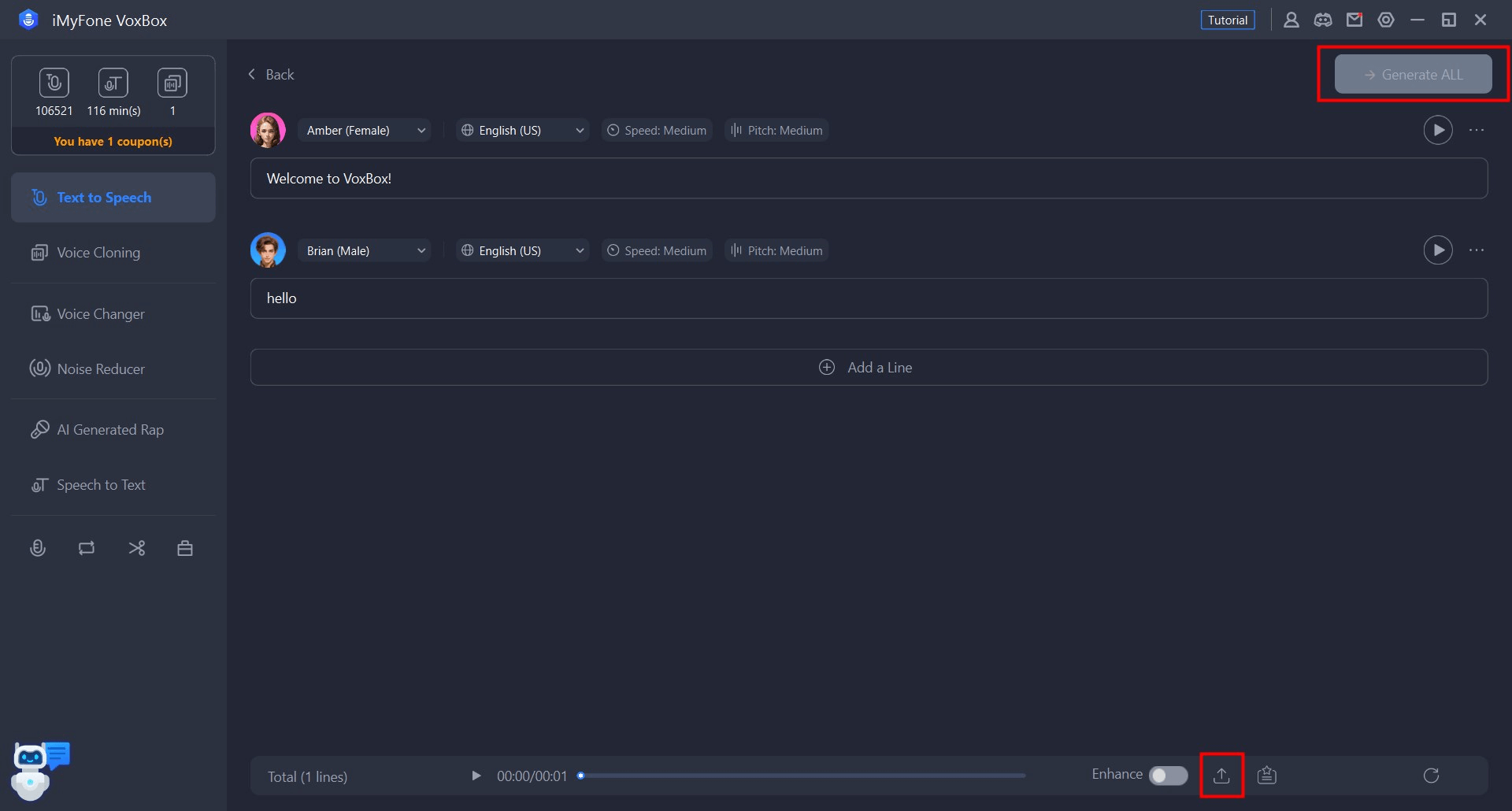Go Back to previous screen
This screenshot has width=1512, height=811.
(x=271, y=75)
